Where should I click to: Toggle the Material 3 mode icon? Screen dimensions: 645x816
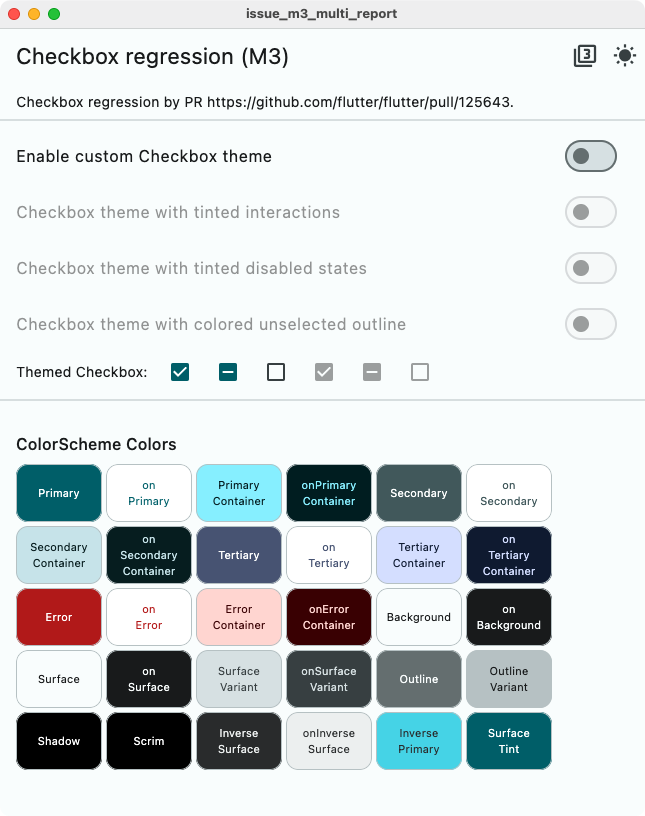(x=585, y=56)
